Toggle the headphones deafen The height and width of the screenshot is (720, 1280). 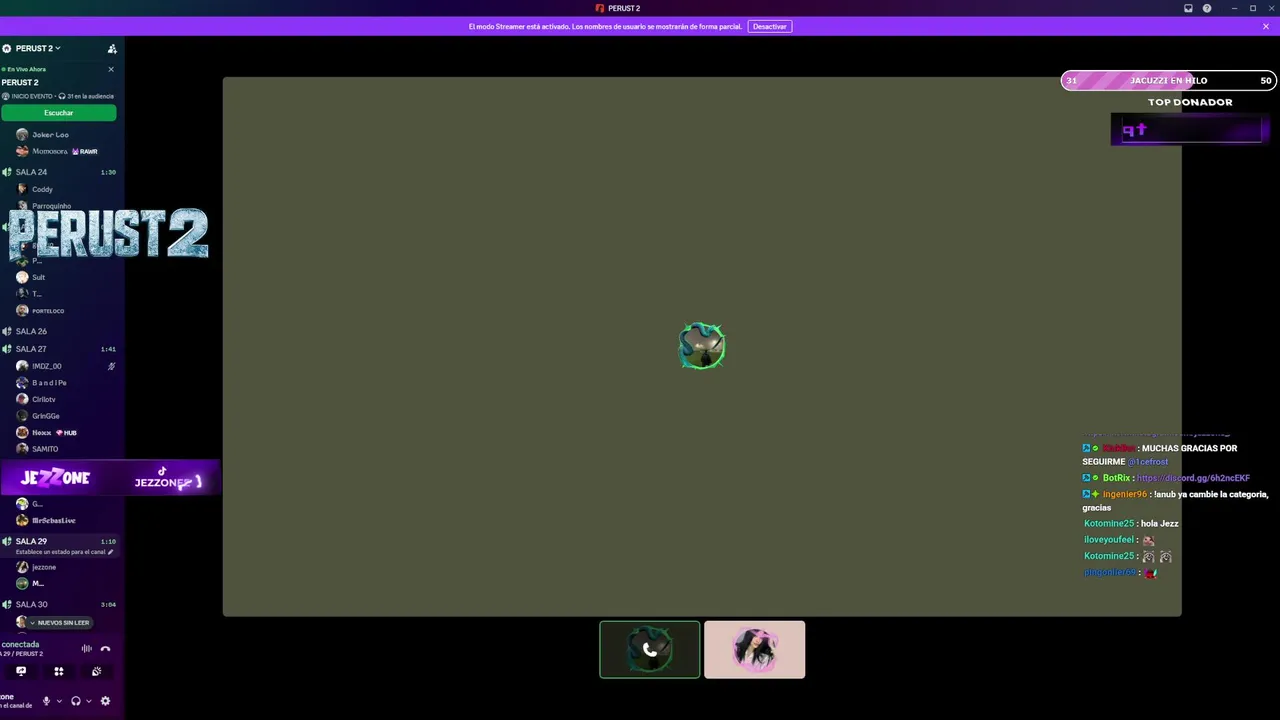(76, 701)
